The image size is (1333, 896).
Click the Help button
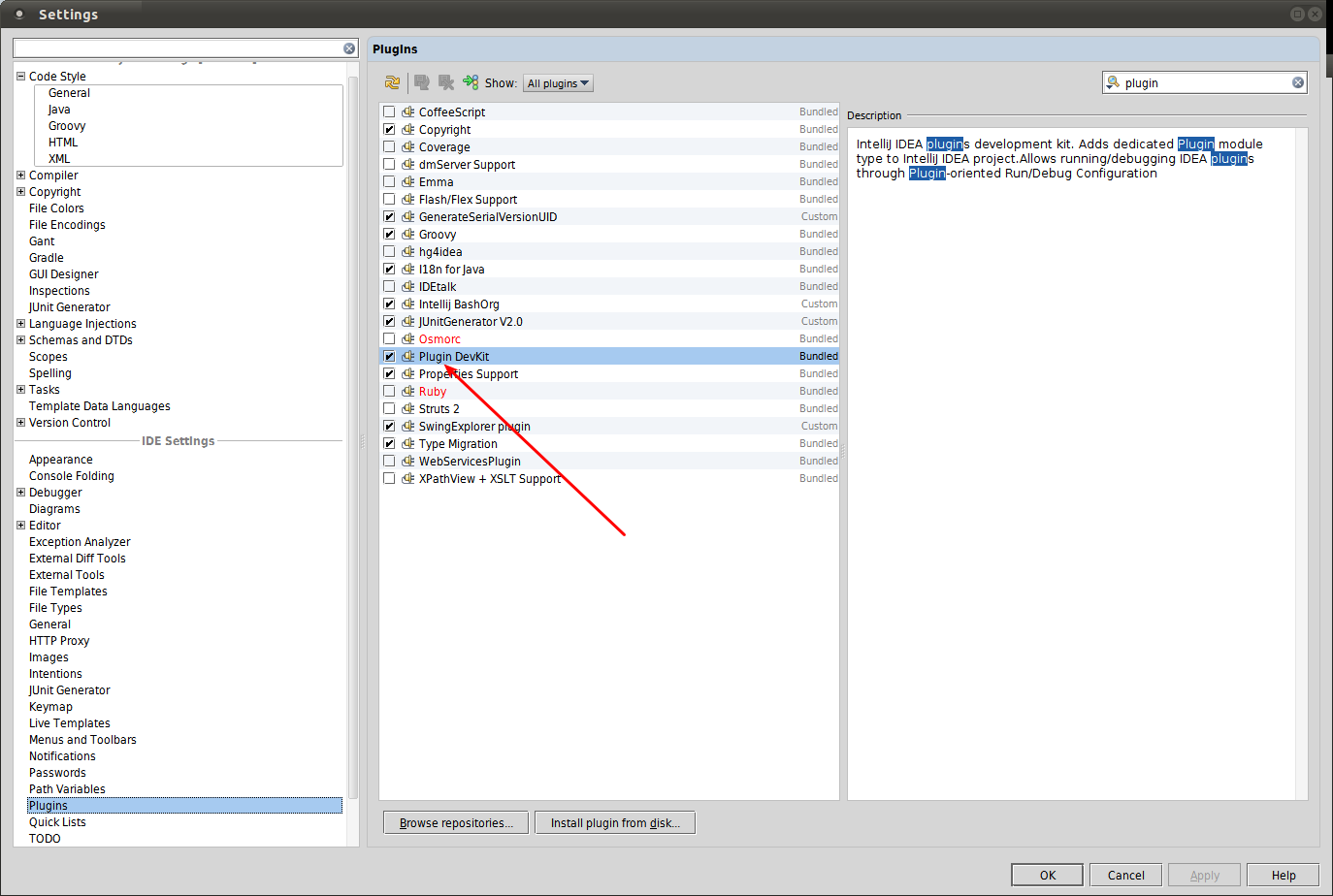coord(1284,875)
